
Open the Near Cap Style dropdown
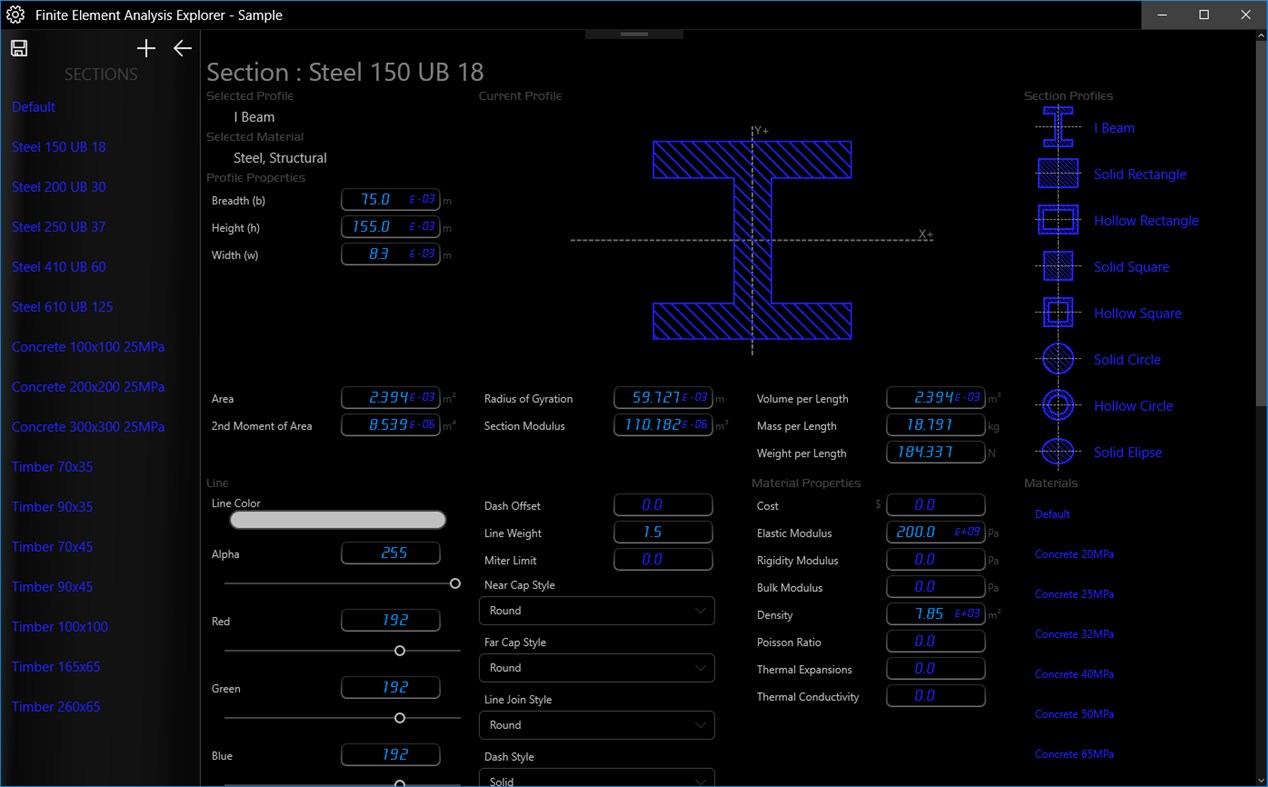[596, 611]
